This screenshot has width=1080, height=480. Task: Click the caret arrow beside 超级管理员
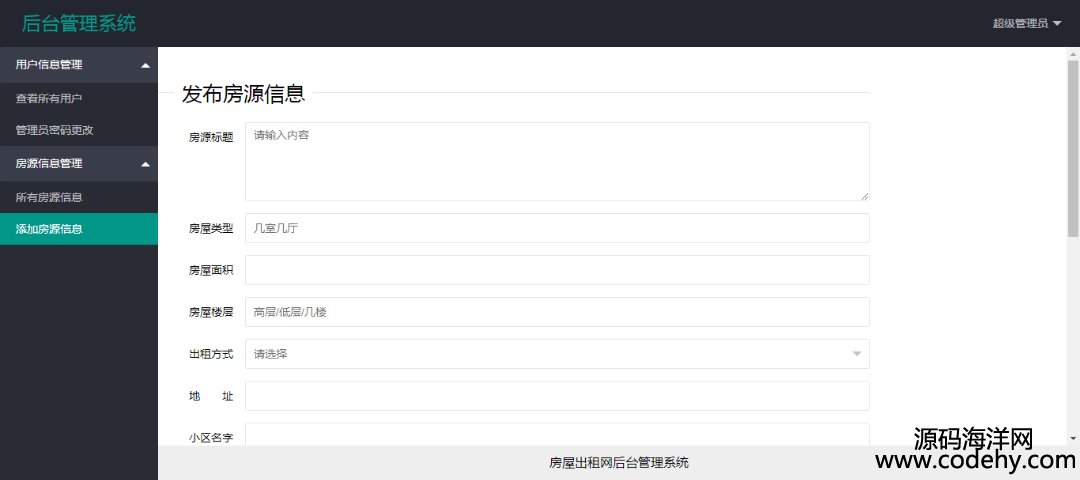pyautogui.click(x=1057, y=23)
